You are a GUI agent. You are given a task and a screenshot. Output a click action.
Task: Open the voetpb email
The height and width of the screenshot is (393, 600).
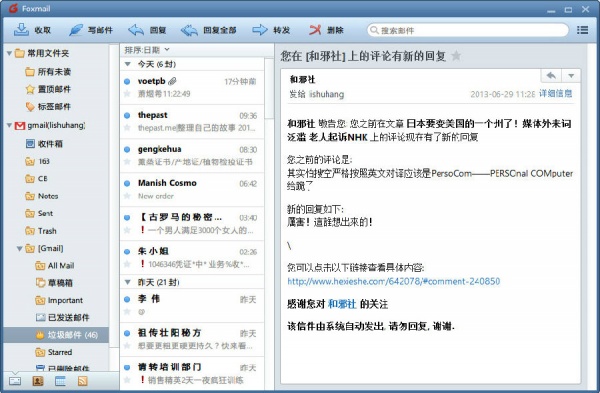(192, 87)
